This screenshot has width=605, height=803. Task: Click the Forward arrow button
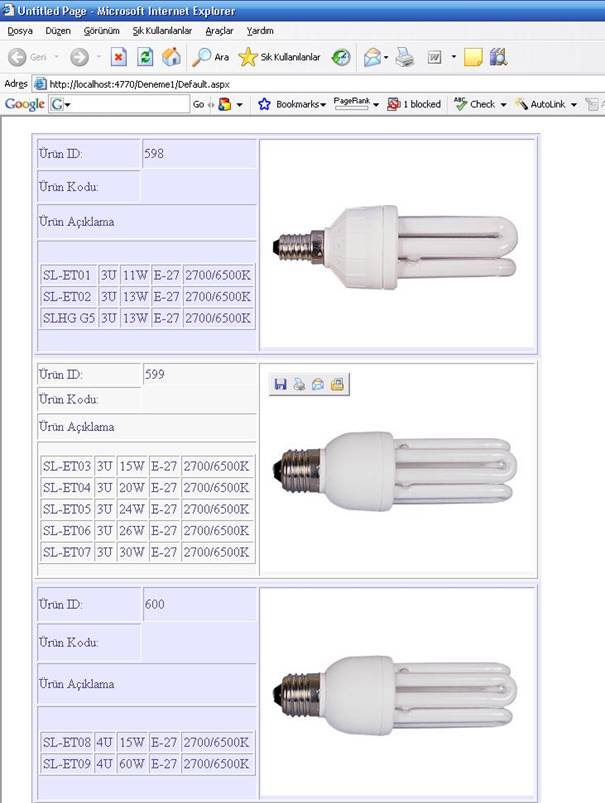pyautogui.click(x=79, y=57)
